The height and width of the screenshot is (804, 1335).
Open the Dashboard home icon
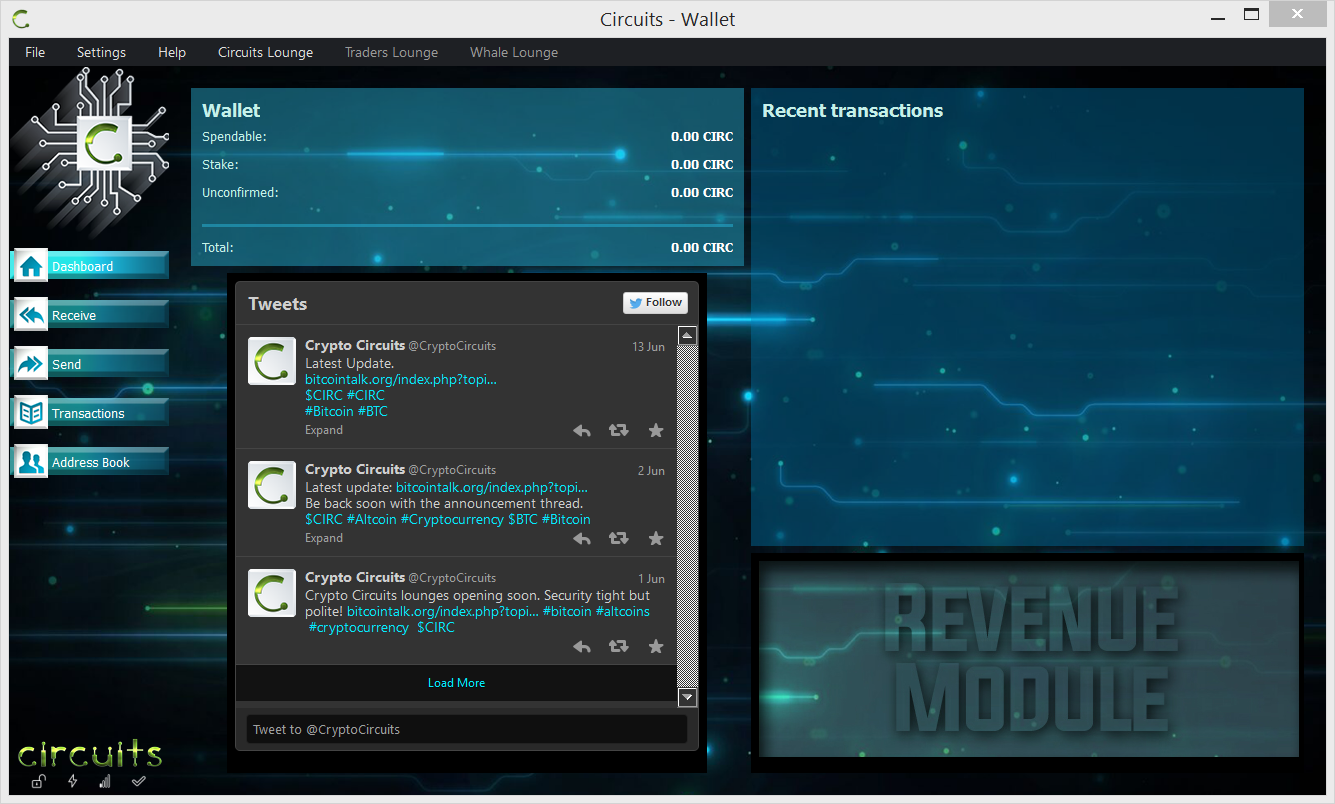coord(31,266)
